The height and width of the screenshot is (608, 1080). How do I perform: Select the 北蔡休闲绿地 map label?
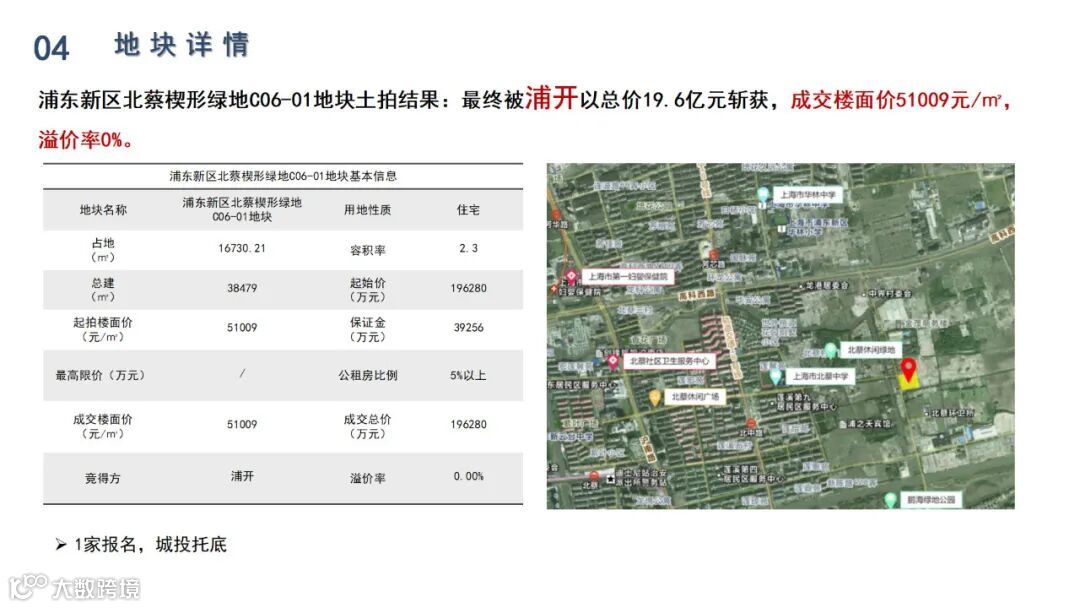click(871, 350)
